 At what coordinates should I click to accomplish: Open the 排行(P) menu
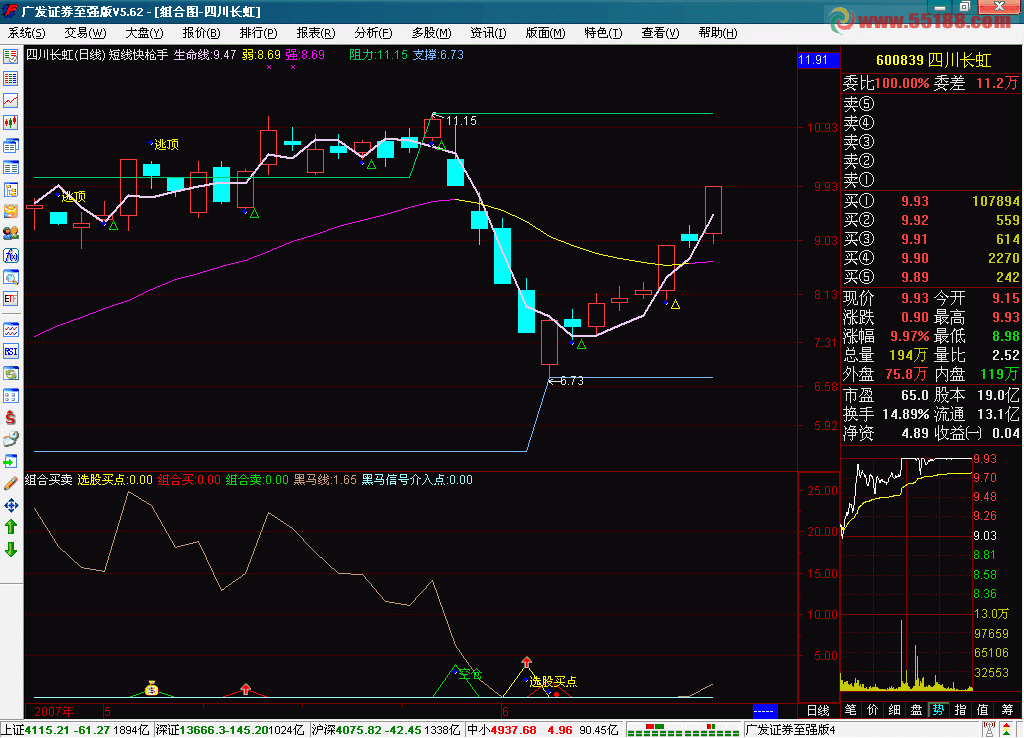[258, 33]
